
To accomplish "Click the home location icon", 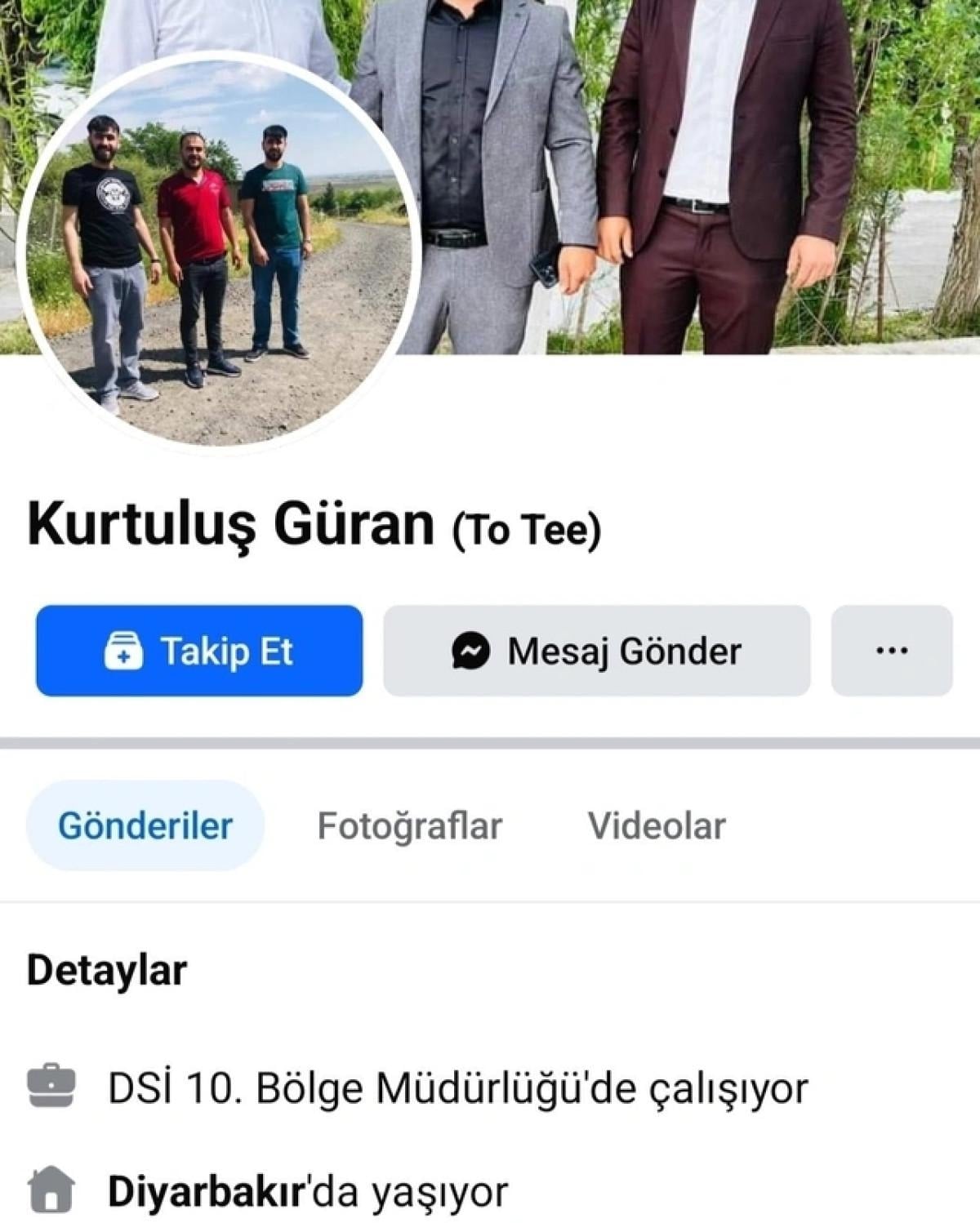I will (51, 1190).
